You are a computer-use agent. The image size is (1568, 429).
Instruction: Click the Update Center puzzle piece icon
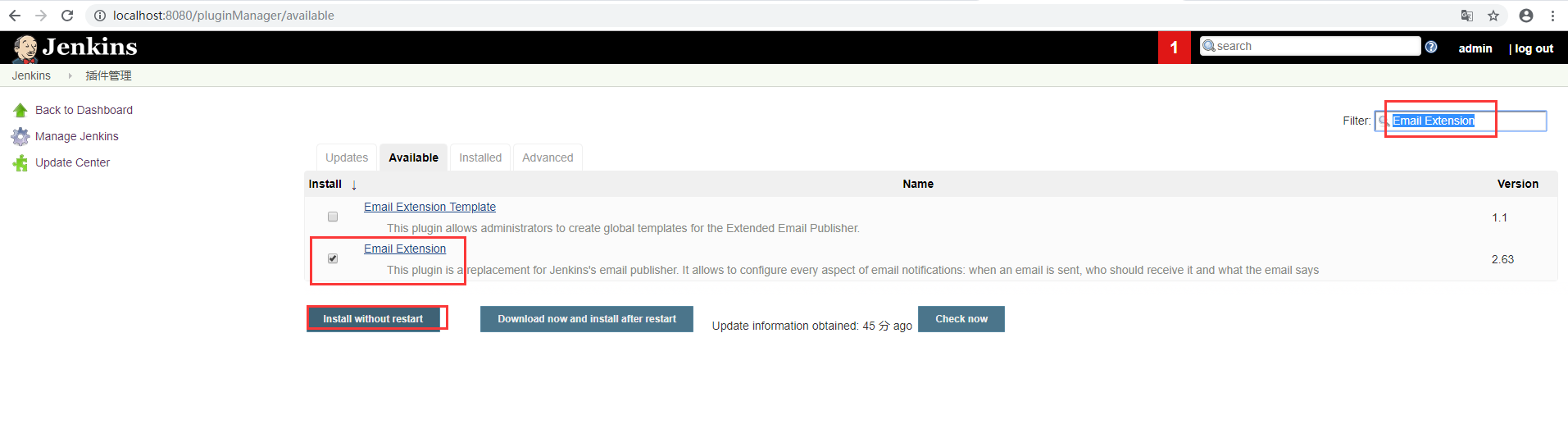point(20,162)
